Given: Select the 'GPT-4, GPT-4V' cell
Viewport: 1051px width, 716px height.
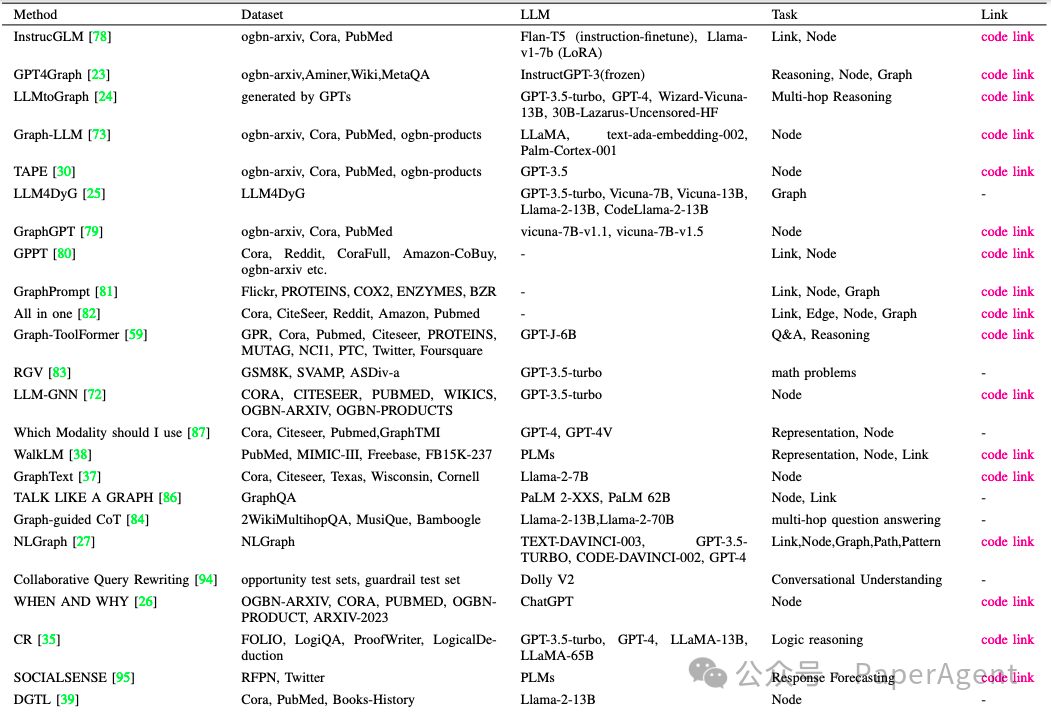Looking at the screenshot, I should click(x=566, y=432).
